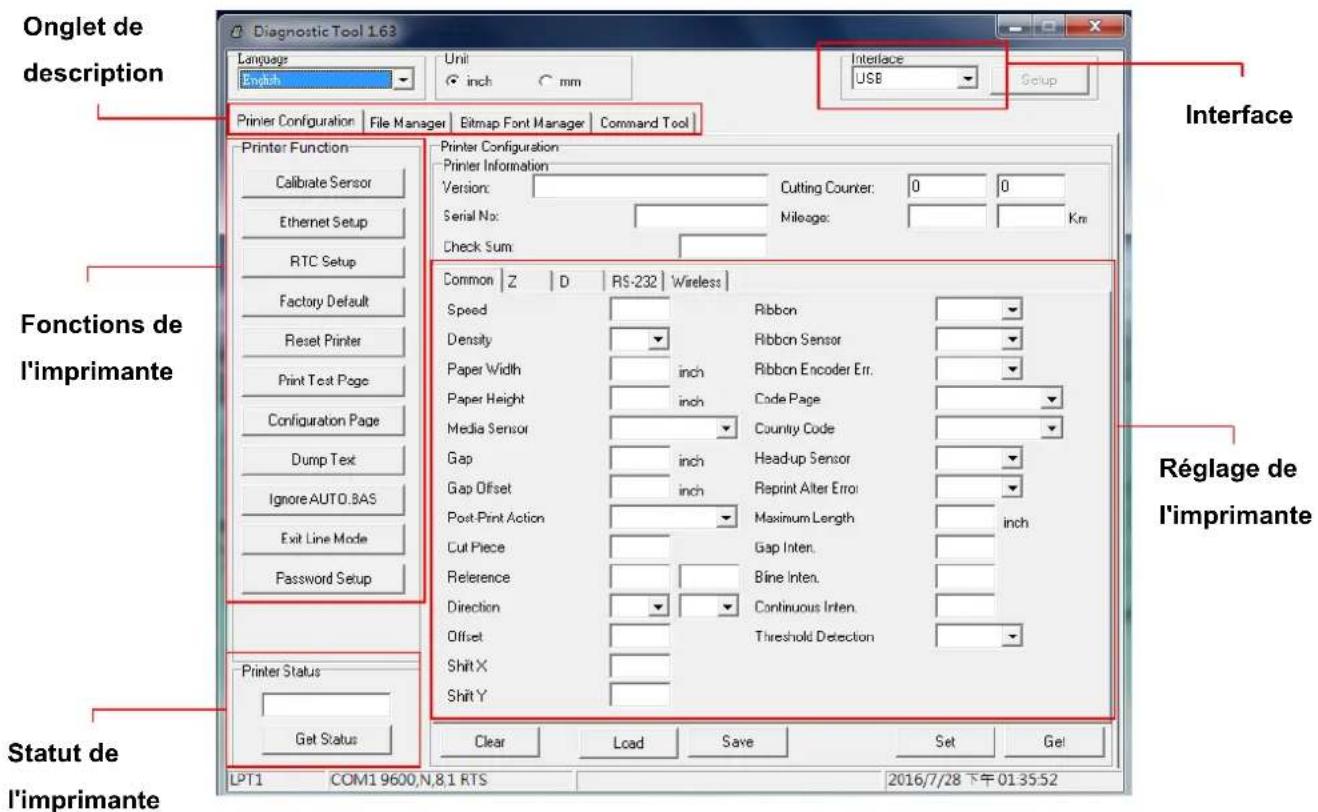
Task: Select the D settings tab
Action: 578,282
